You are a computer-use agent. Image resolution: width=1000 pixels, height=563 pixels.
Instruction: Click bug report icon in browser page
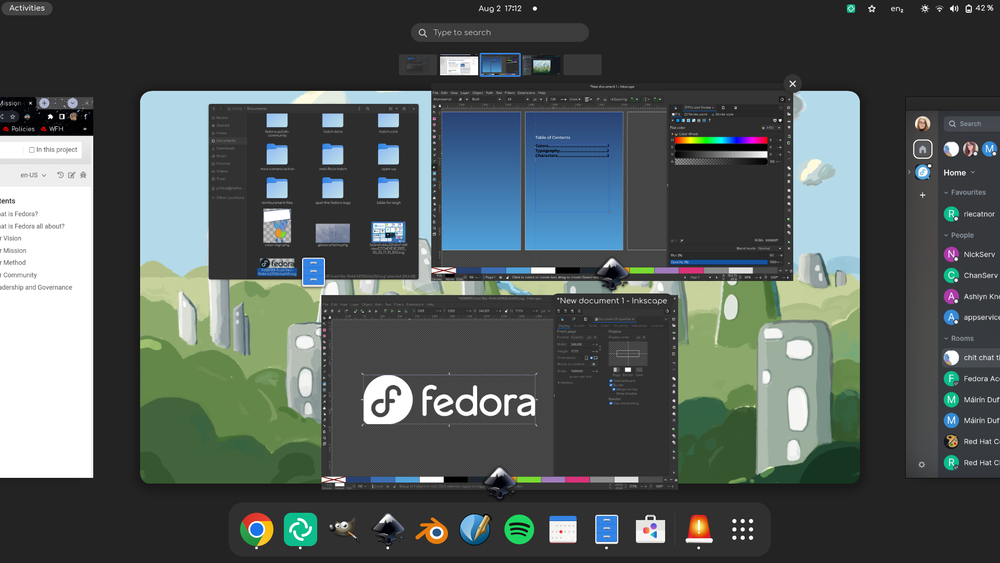[83, 175]
